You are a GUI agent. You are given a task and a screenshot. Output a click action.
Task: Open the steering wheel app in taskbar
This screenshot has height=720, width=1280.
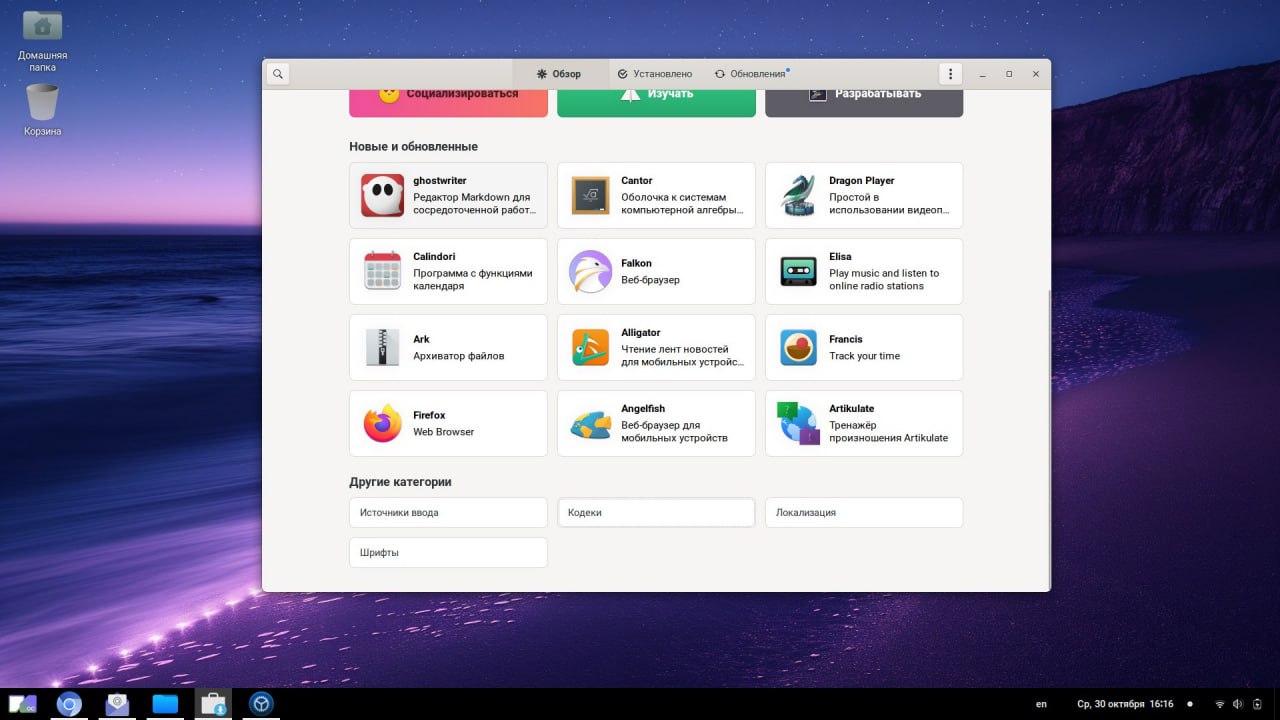coord(261,704)
